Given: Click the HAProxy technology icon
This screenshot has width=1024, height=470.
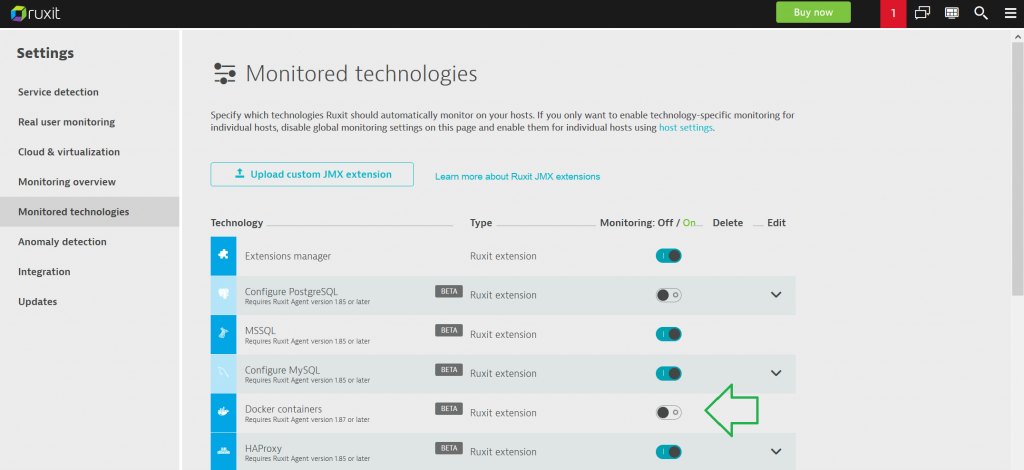Looking at the screenshot, I should [223, 452].
